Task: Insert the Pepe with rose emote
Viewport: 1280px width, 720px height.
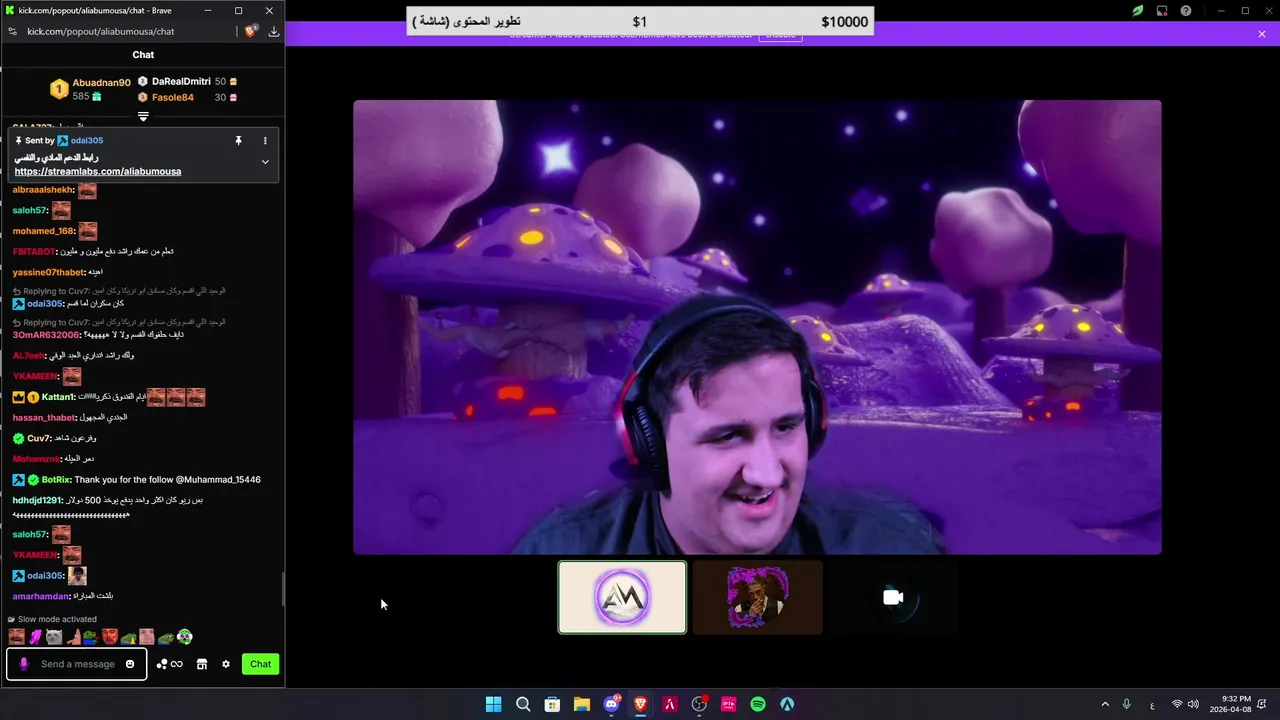Action: [x=91, y=637]
